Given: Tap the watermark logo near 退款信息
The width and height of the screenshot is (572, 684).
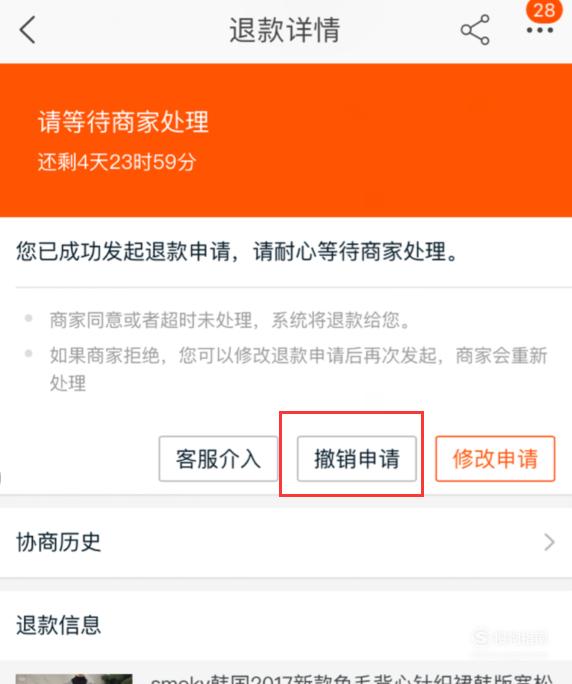Looking at the screenshot, I should click(510, 638).
